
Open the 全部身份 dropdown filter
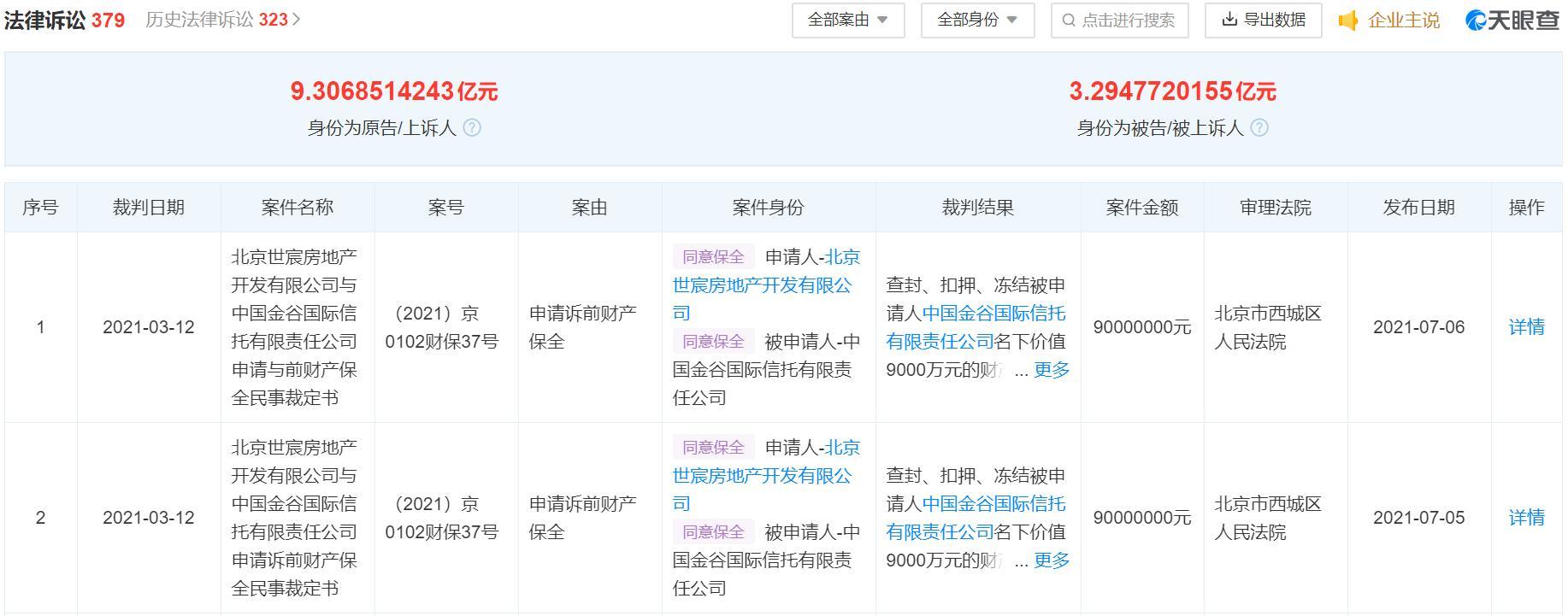coord(977,21)
